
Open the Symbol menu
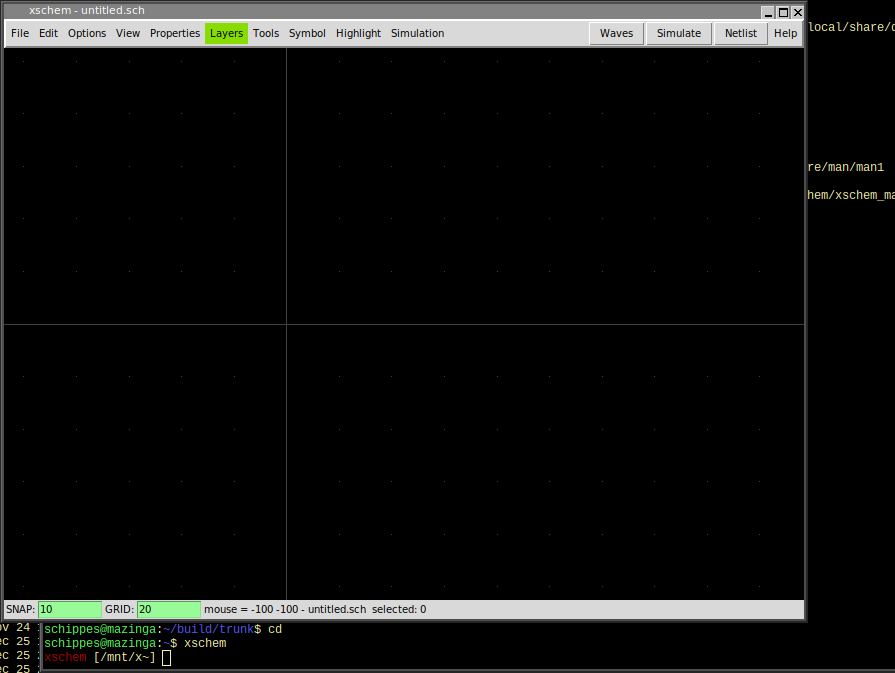pos(307,33)
